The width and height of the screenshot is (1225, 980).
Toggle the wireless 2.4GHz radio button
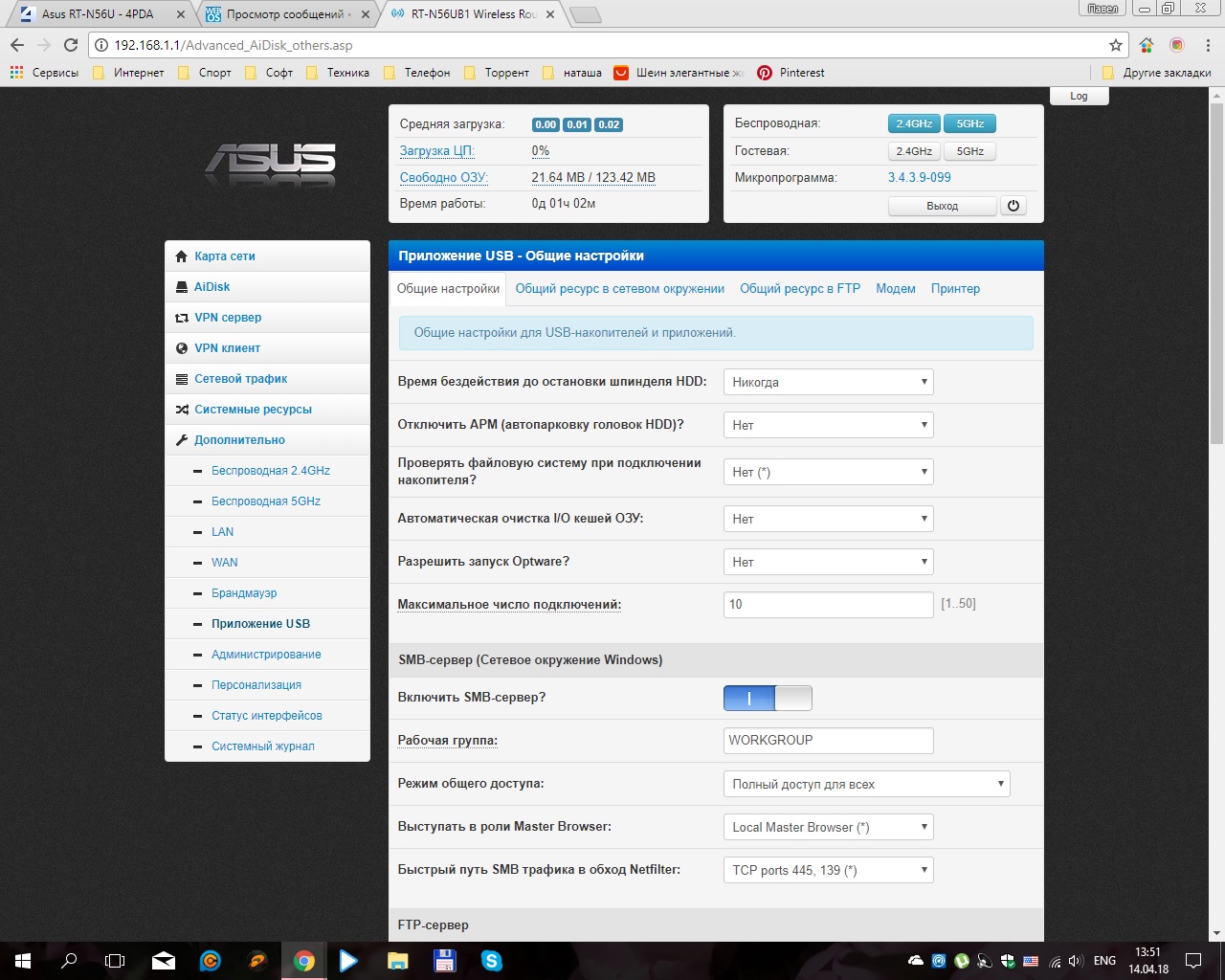(914, 123)
